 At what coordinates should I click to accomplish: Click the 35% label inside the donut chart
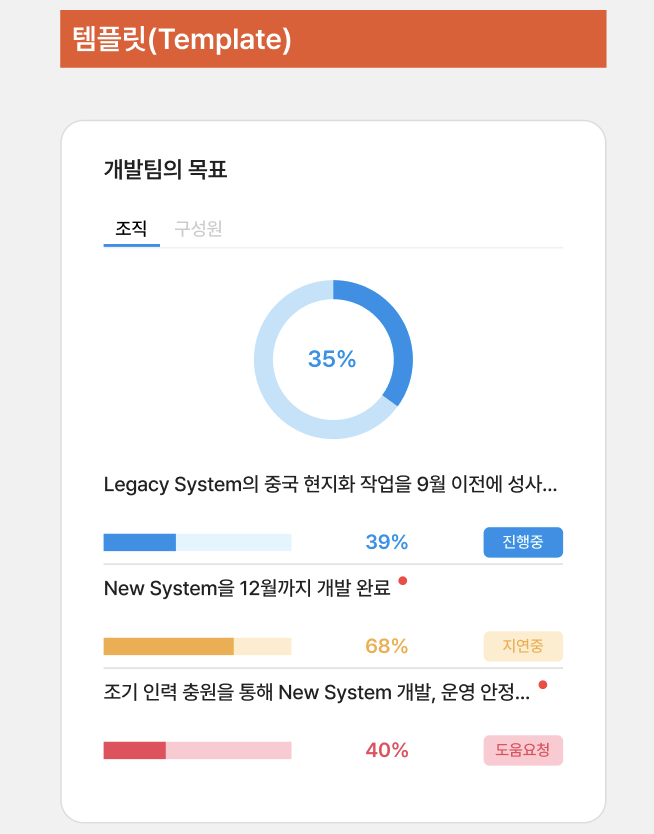[334, 359]
